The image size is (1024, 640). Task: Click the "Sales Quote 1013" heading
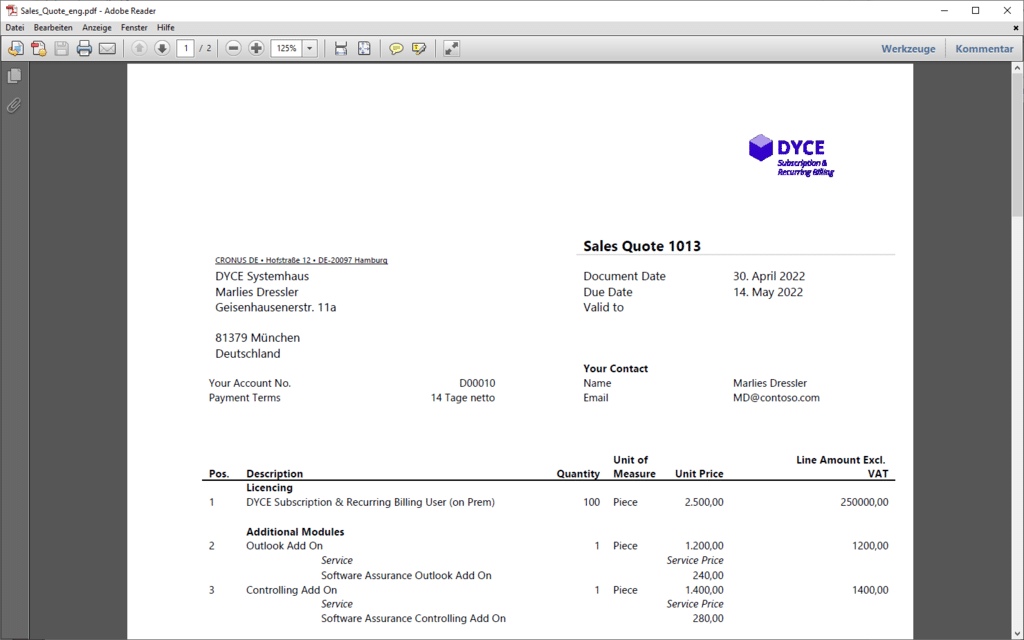642,246
